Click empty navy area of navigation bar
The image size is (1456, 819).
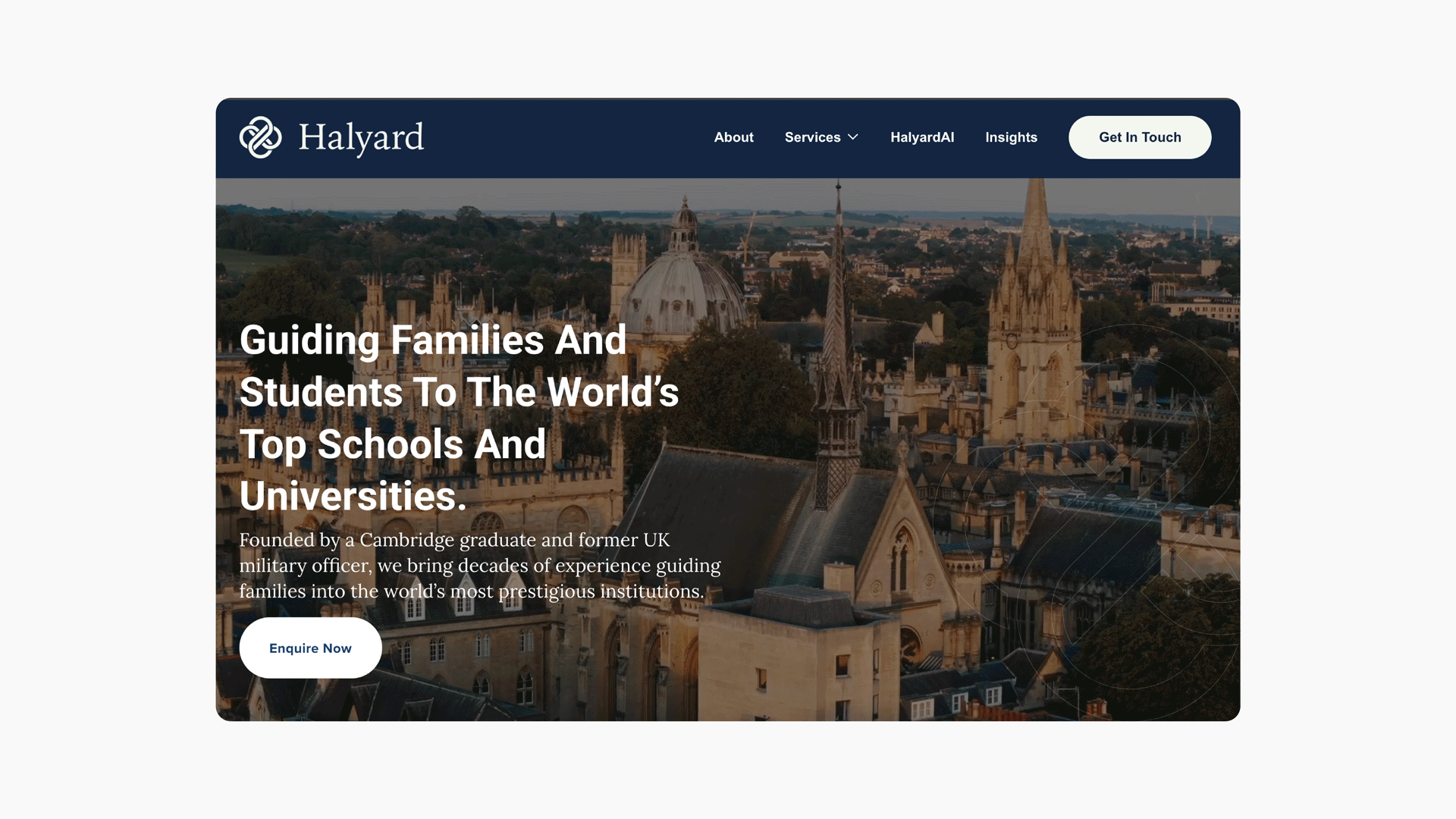569,138
